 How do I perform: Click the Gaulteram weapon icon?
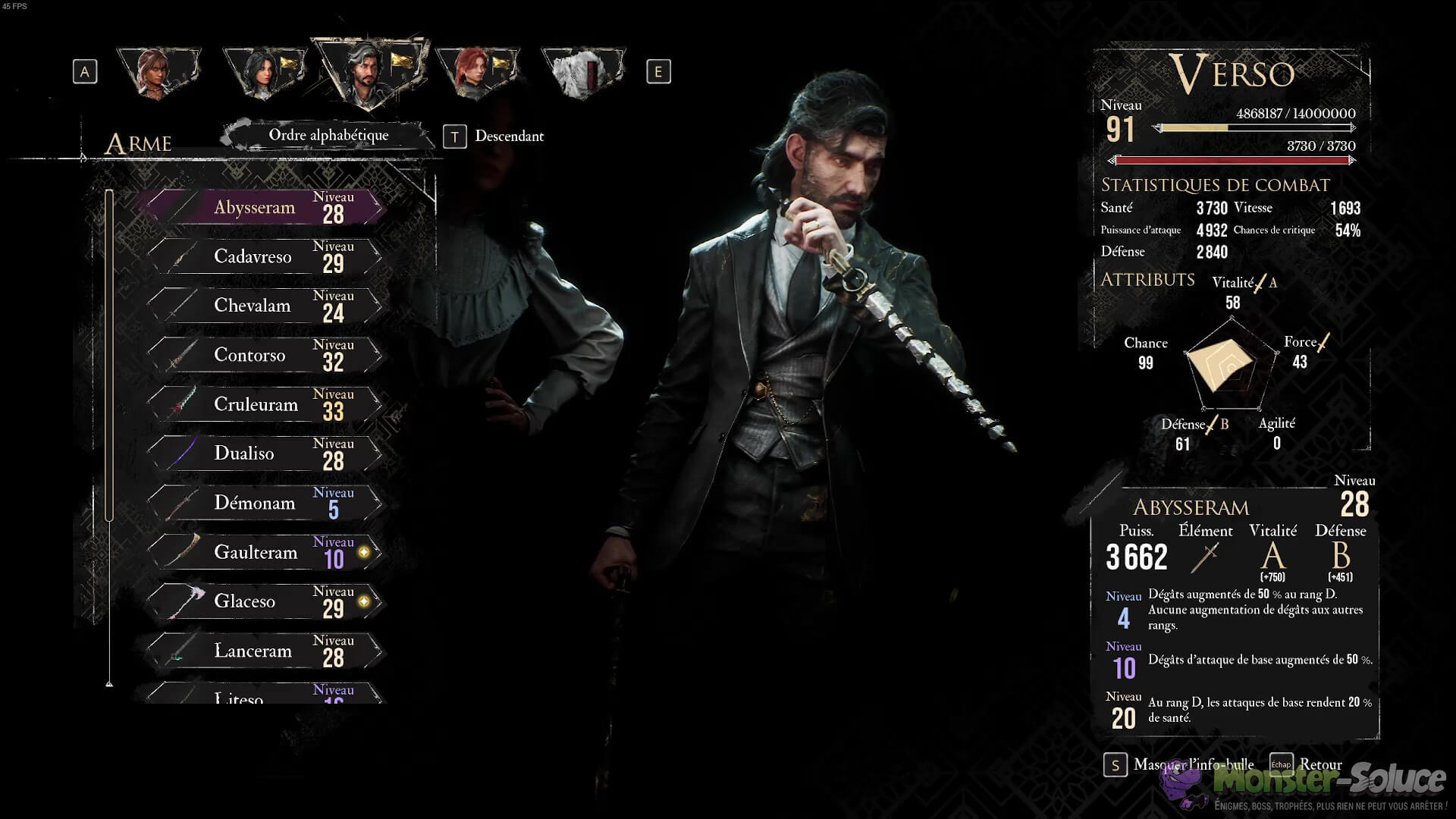click(x=184, y=551)
